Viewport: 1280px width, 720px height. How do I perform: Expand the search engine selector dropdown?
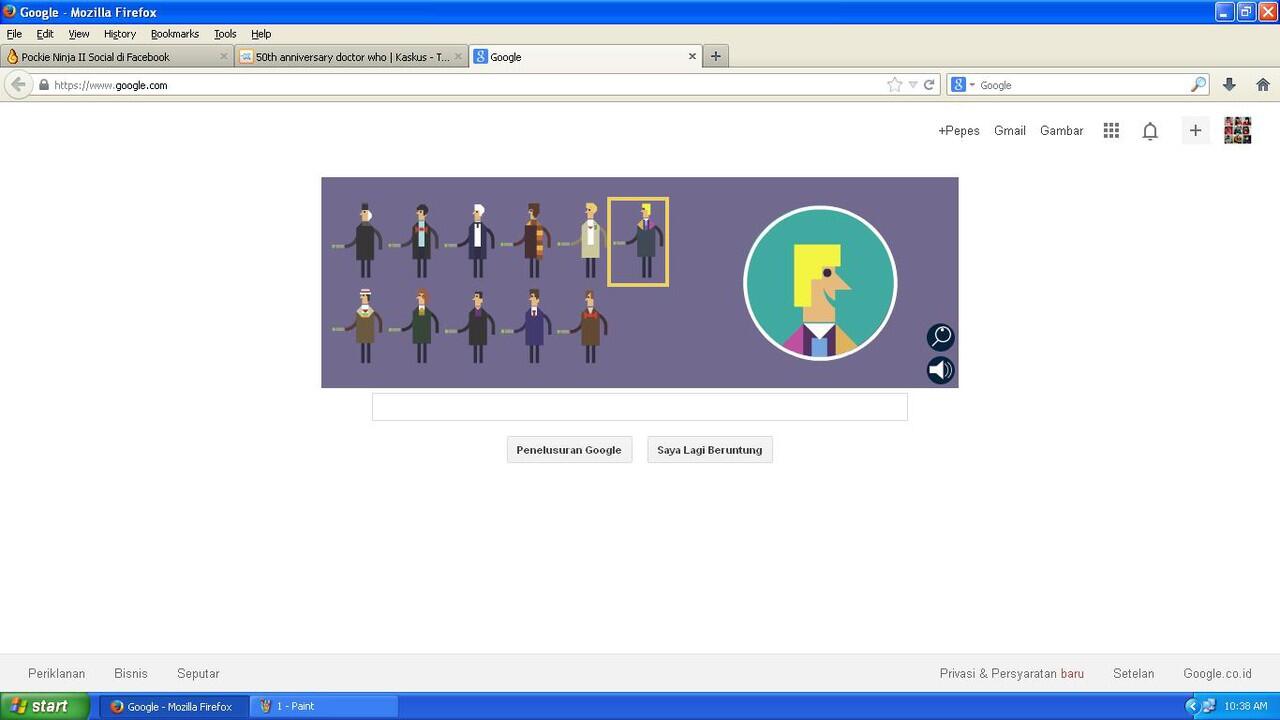[963, 85]
